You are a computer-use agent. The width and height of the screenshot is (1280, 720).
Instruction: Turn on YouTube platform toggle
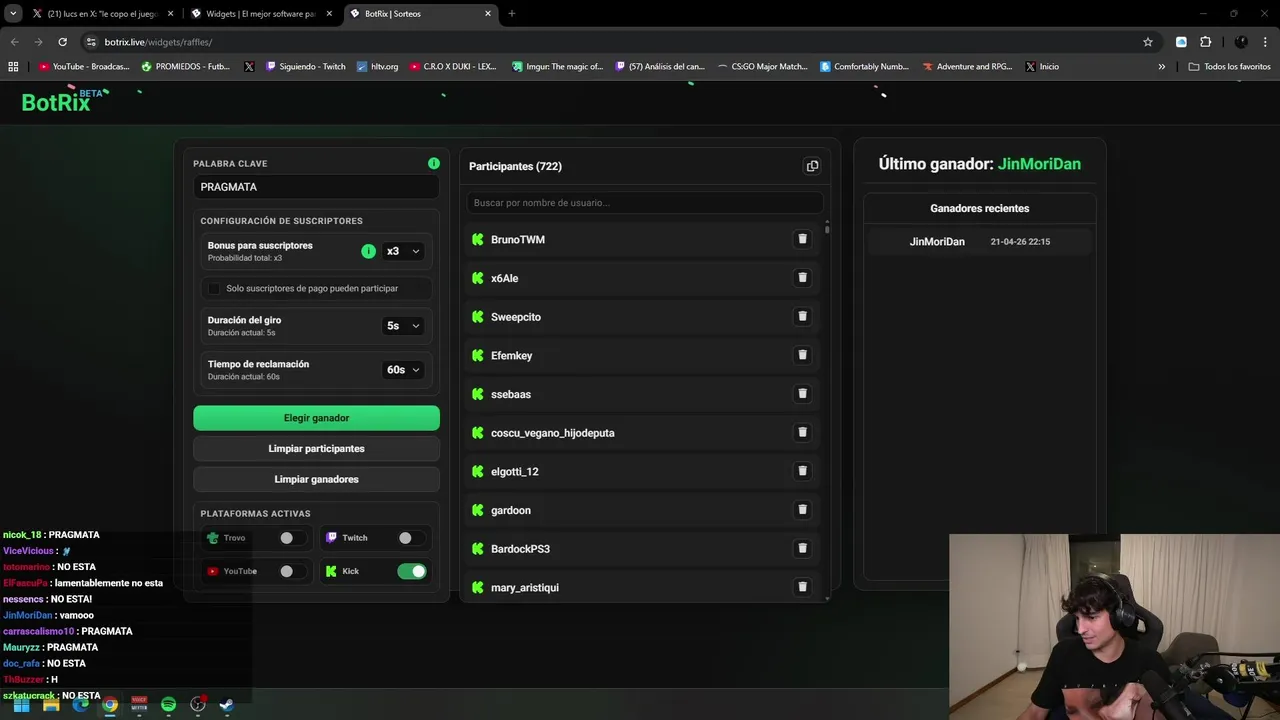click(x=291, y=571)
